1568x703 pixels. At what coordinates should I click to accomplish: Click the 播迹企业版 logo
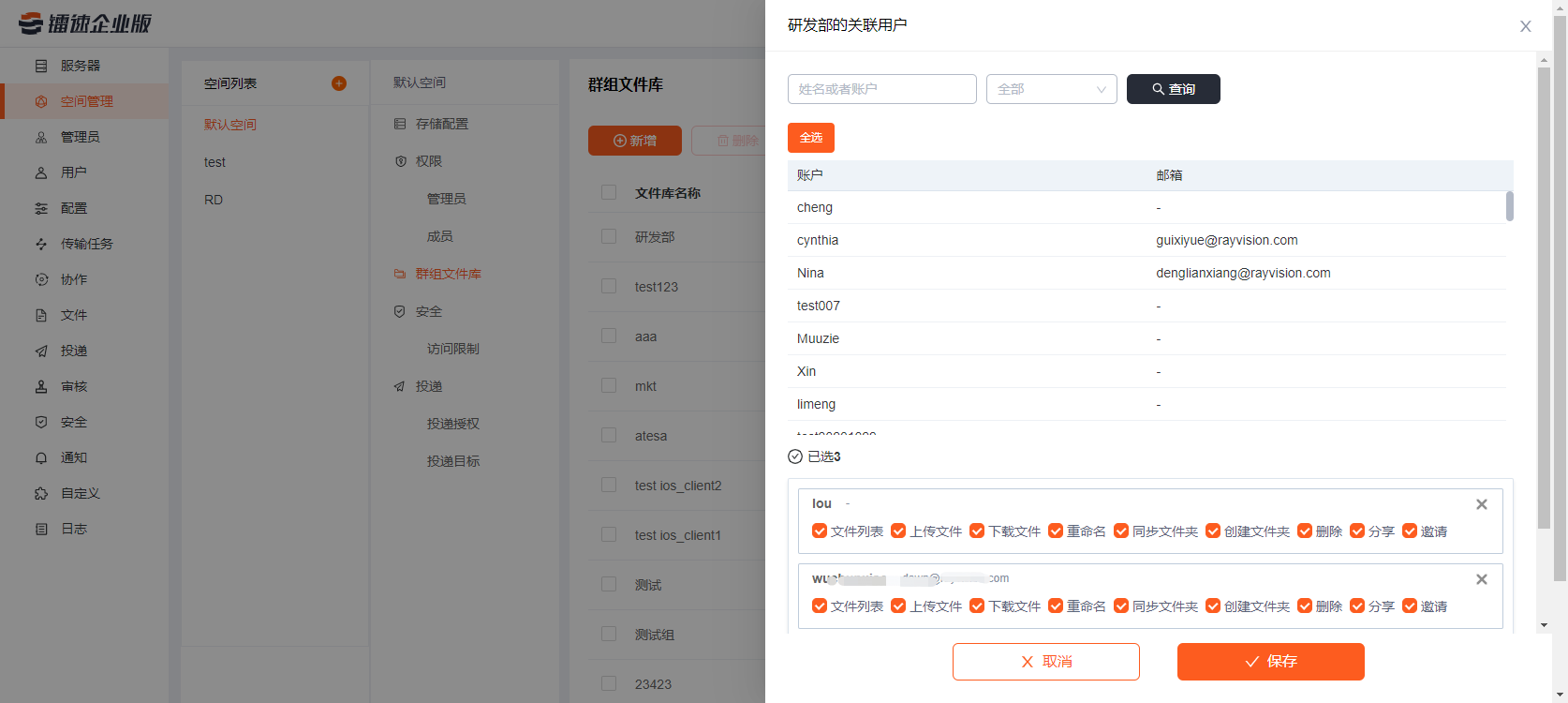[x=85, y=23]
